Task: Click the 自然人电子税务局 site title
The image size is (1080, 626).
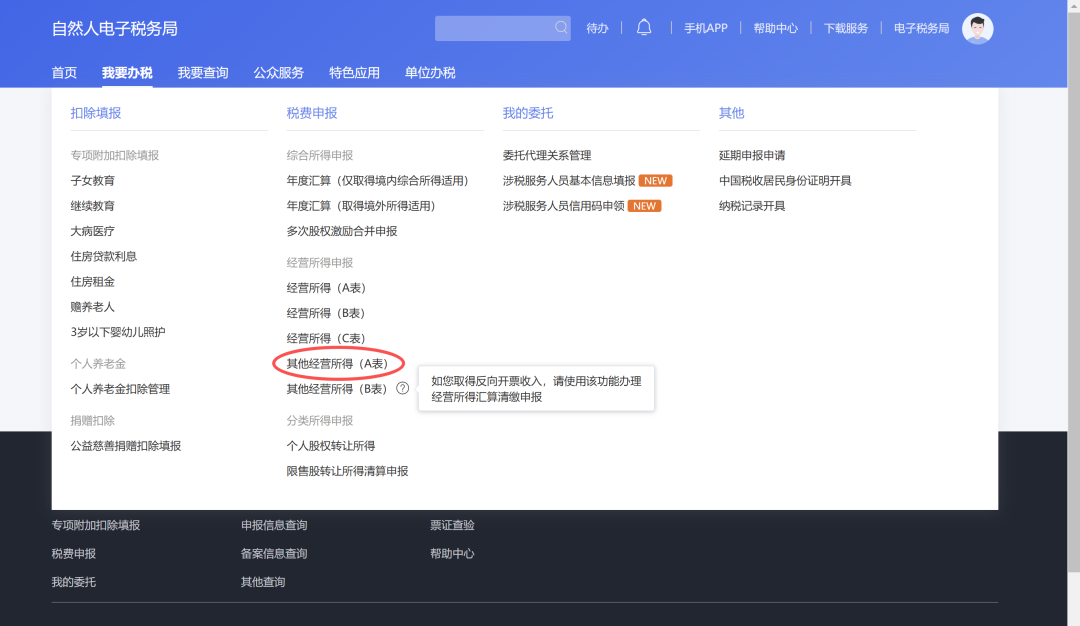Action: coord(114,29)
